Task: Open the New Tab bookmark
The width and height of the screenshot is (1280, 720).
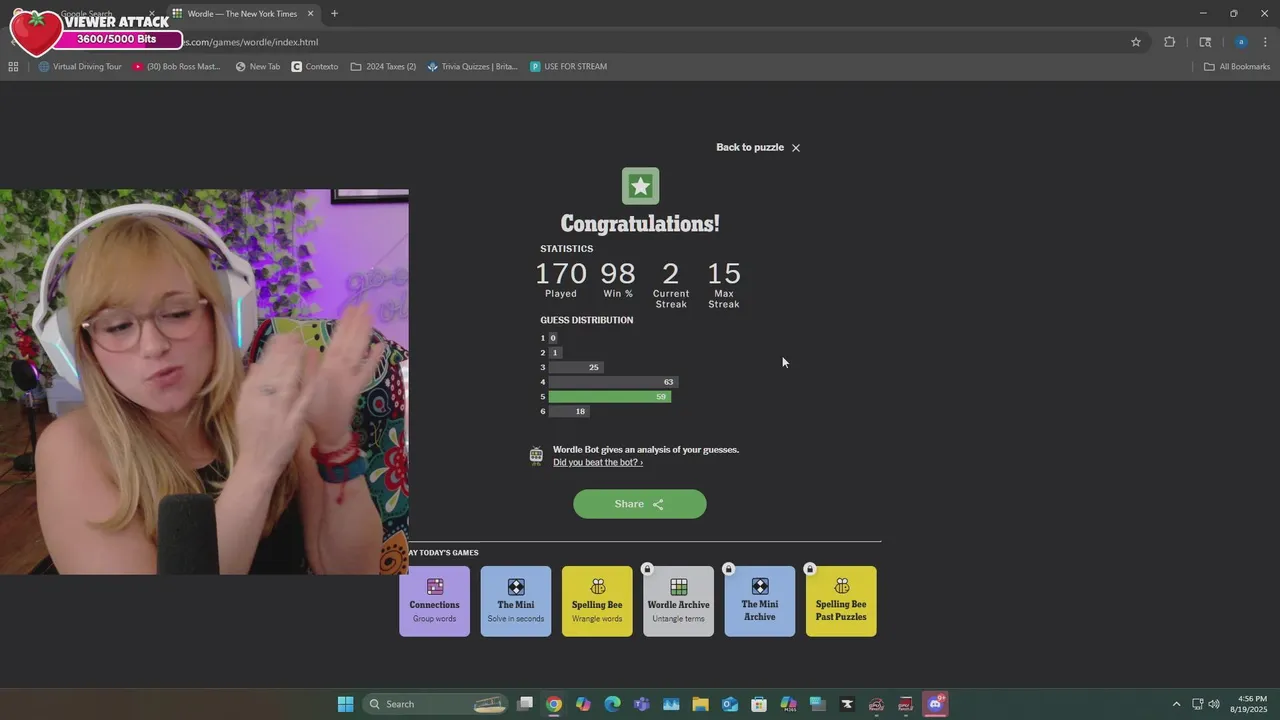Action: (x=258, y=67)
